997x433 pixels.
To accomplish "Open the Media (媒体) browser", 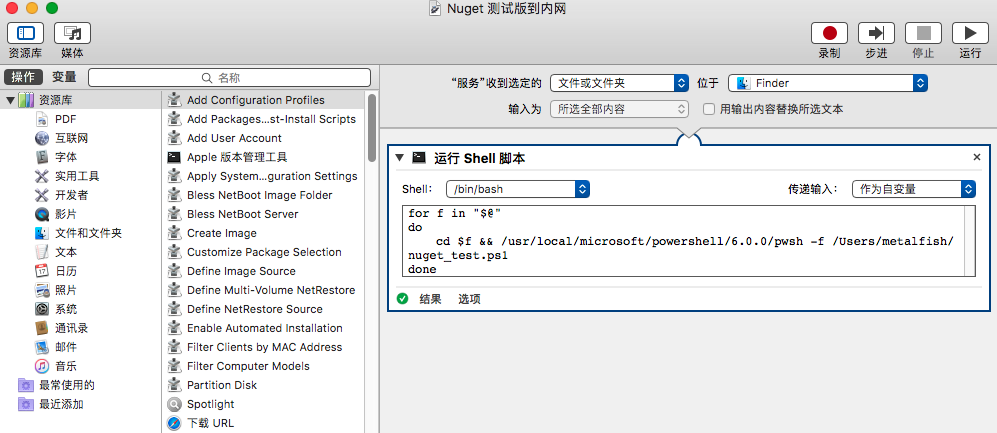I will [x=72, y=33].
